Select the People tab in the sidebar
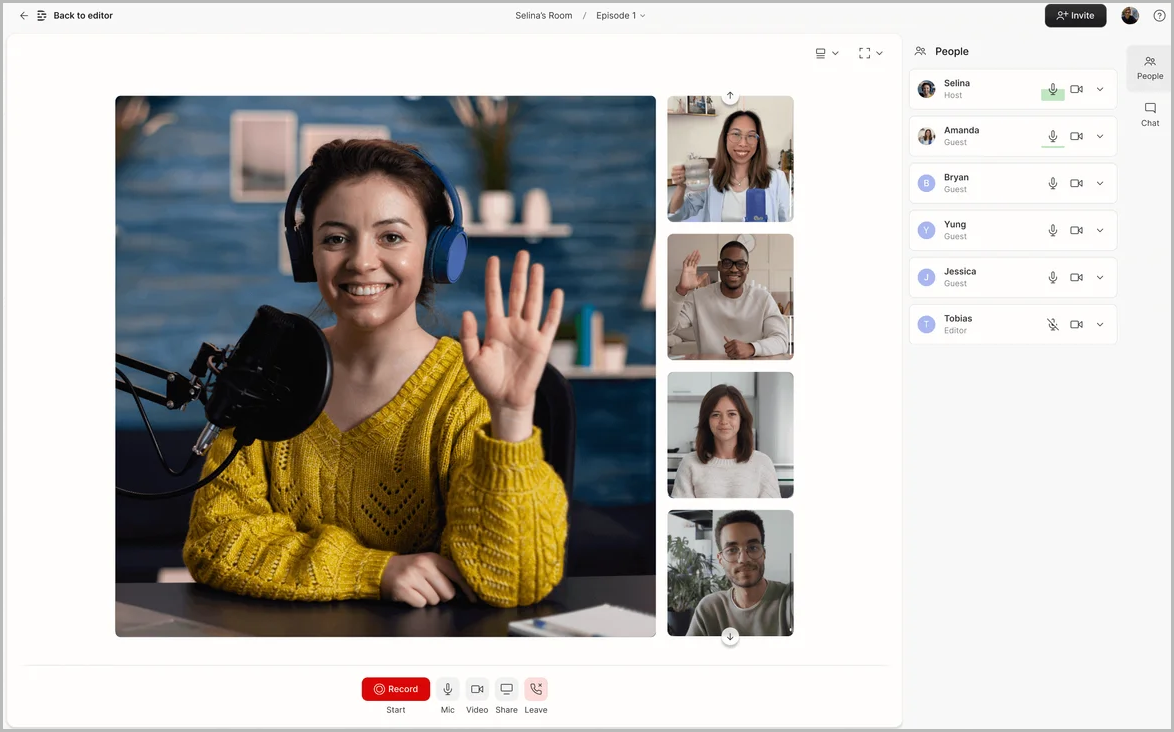The width and height of the screenshot is (1174, 732). tap(1149, 68)
